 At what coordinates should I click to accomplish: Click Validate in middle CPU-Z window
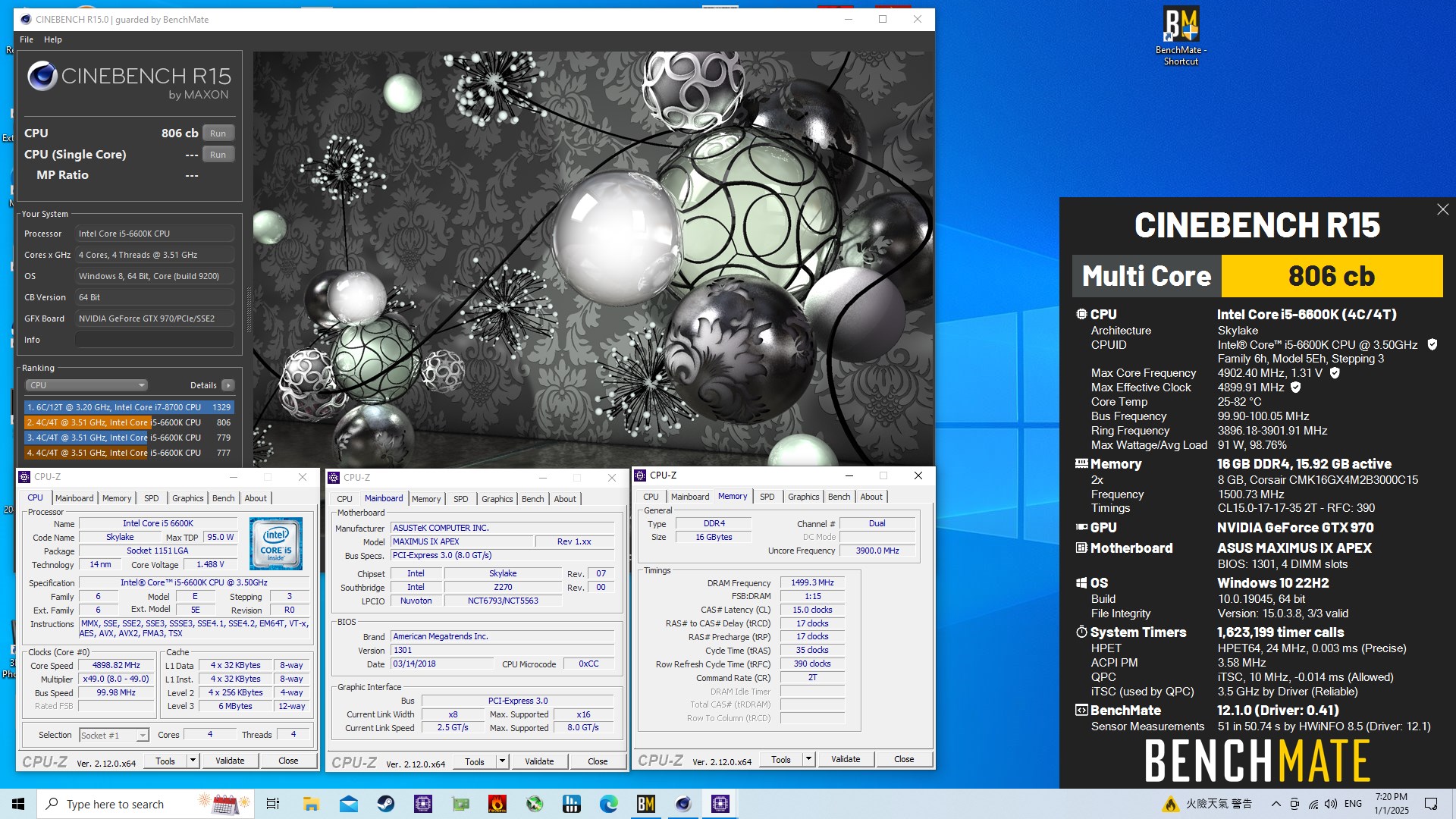tap(539, 761)
